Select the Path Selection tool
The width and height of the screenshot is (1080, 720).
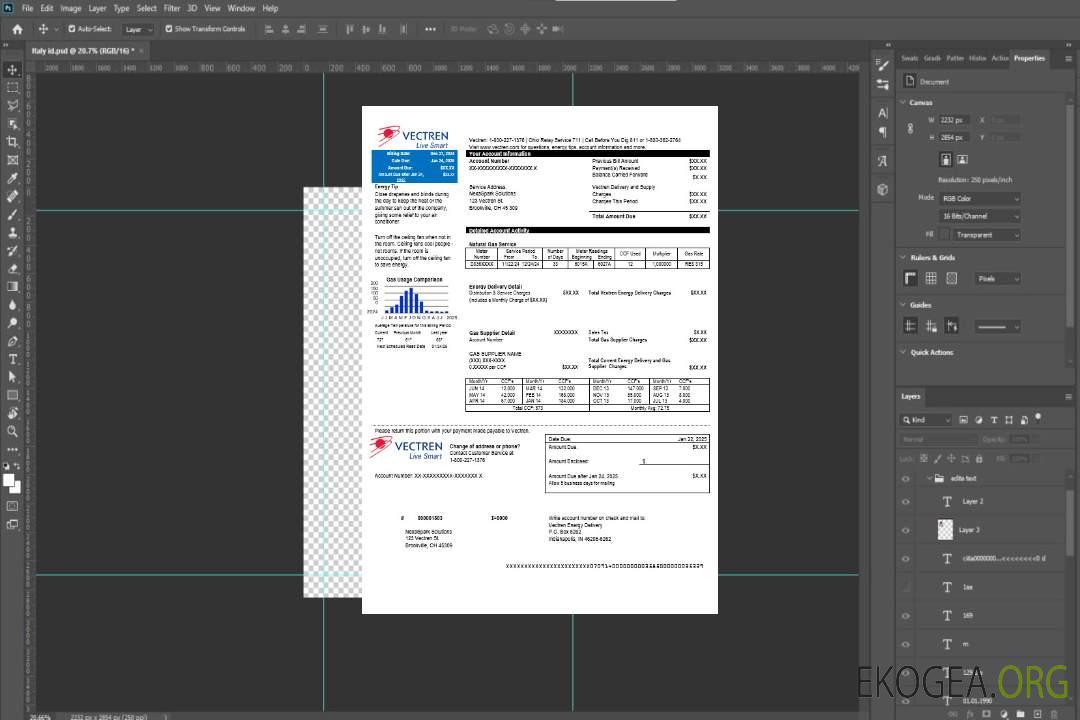click(x=12, y=377)
